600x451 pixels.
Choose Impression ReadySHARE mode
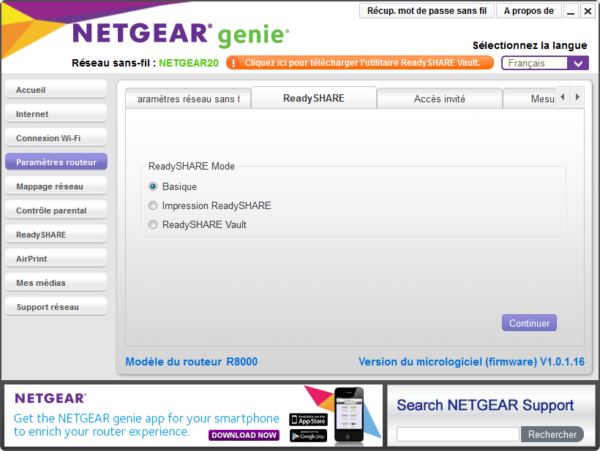(153, 205)
